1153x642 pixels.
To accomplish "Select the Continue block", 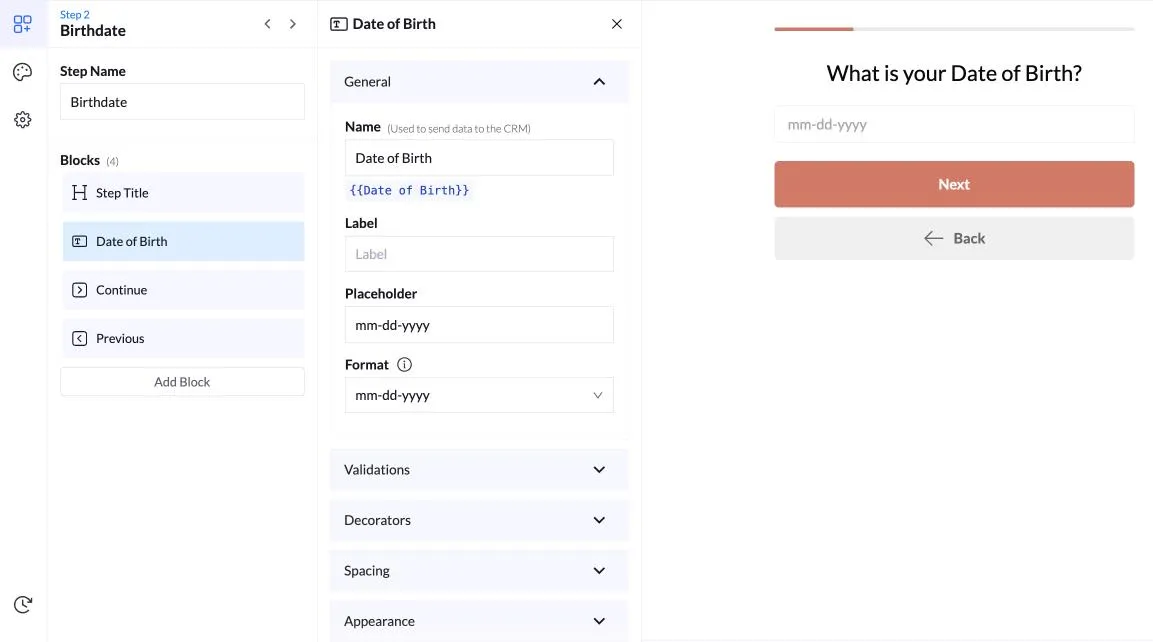I will pyautogui.click(x=183, y=290).
